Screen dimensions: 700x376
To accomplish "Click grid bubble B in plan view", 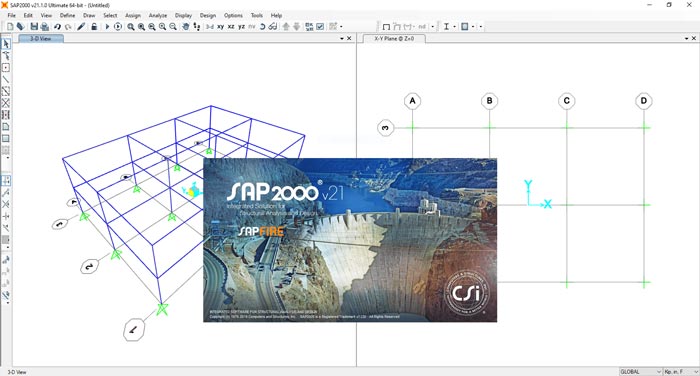I will coord(489,101).
